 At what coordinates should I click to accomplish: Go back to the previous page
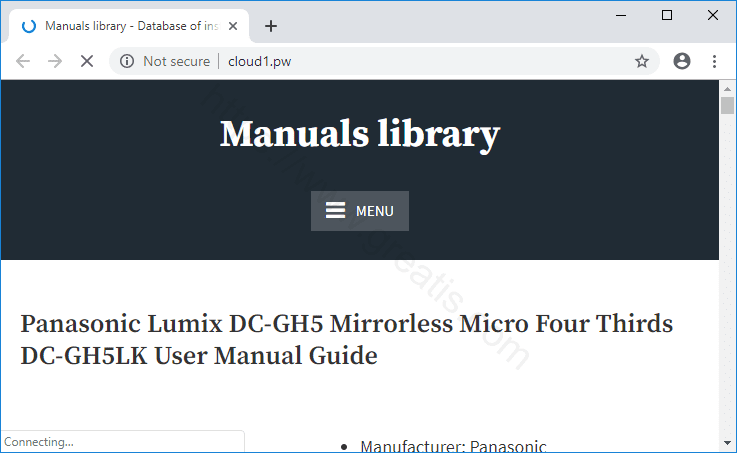point(23,61)
